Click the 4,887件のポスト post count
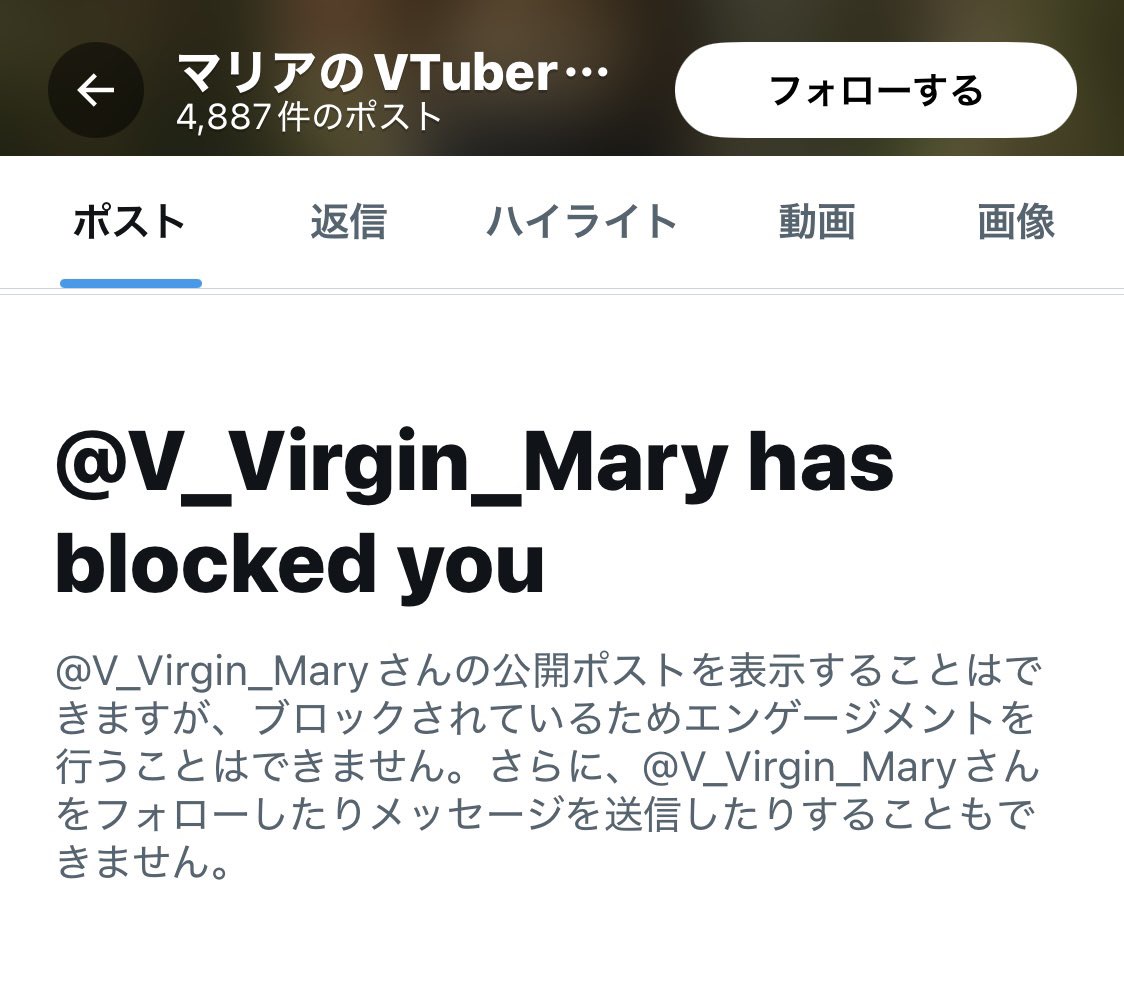This screenshot has height=1007, width=1124. (309, 116)
